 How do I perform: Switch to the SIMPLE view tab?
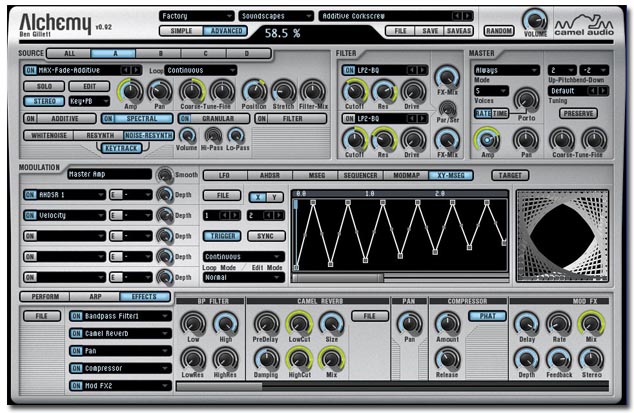pyautogui.click(x=181, y=31)
